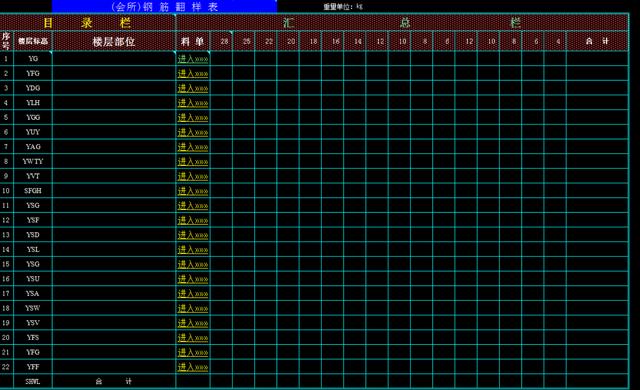
Task: Follow the 进入 link in the YSW row
Action: click(x=193, y=308)
